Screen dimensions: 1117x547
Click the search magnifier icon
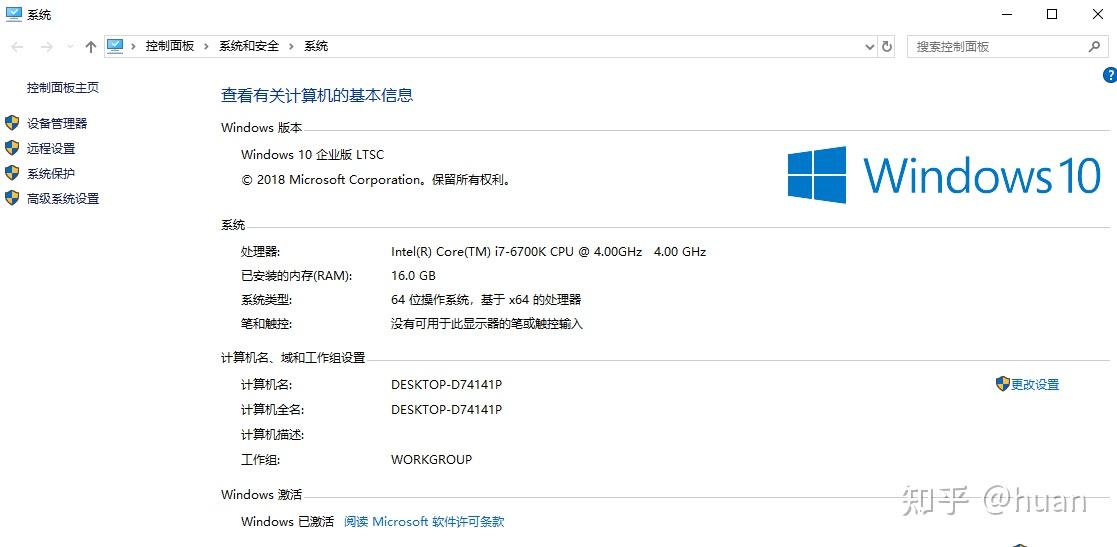point(1094,46)
